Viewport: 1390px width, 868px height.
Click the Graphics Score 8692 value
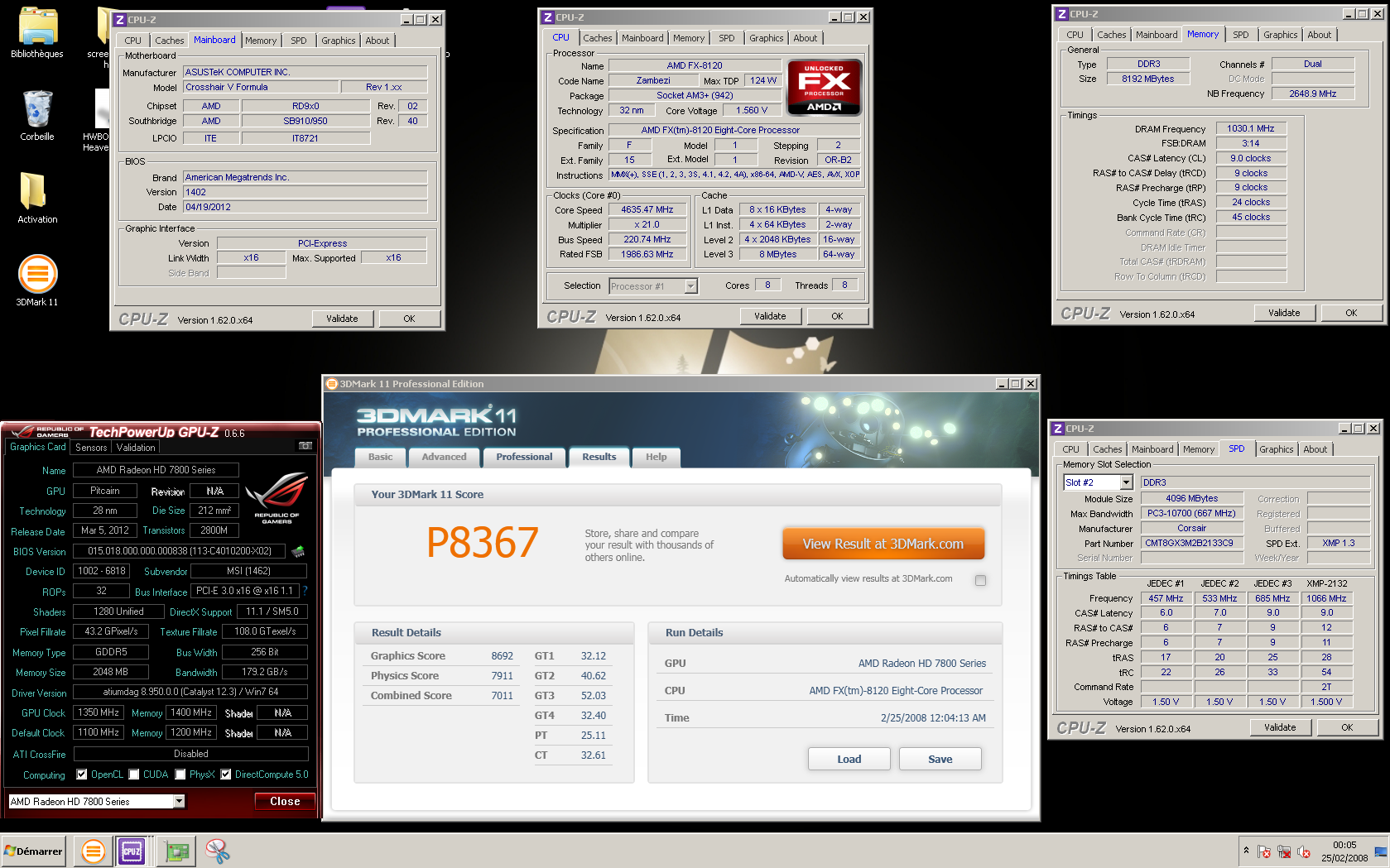point(503,655)
